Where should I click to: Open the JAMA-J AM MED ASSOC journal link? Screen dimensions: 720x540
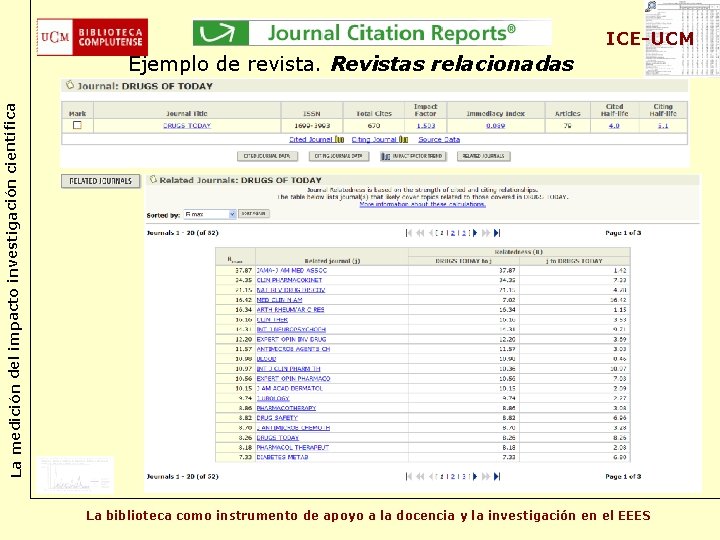click(x=292, y=270)
